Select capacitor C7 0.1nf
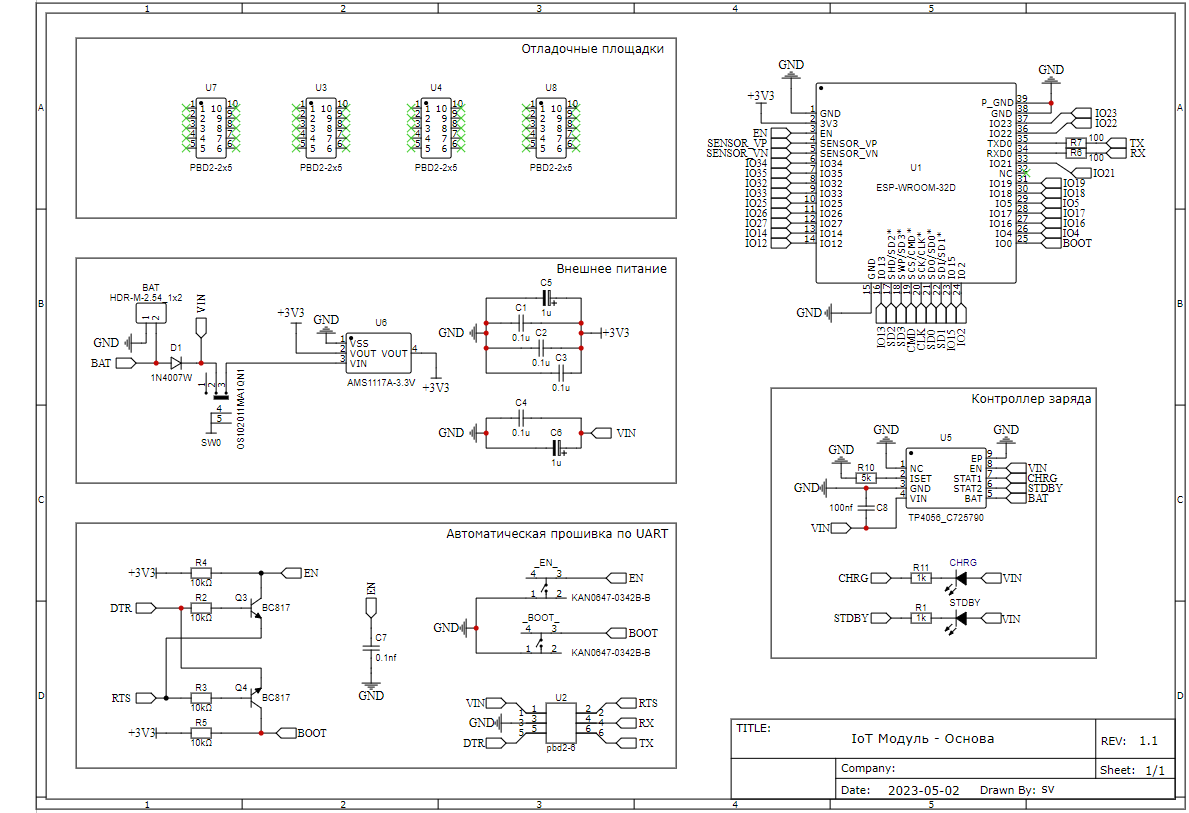The image size is (1189, 813). click(x=371, y=647)
